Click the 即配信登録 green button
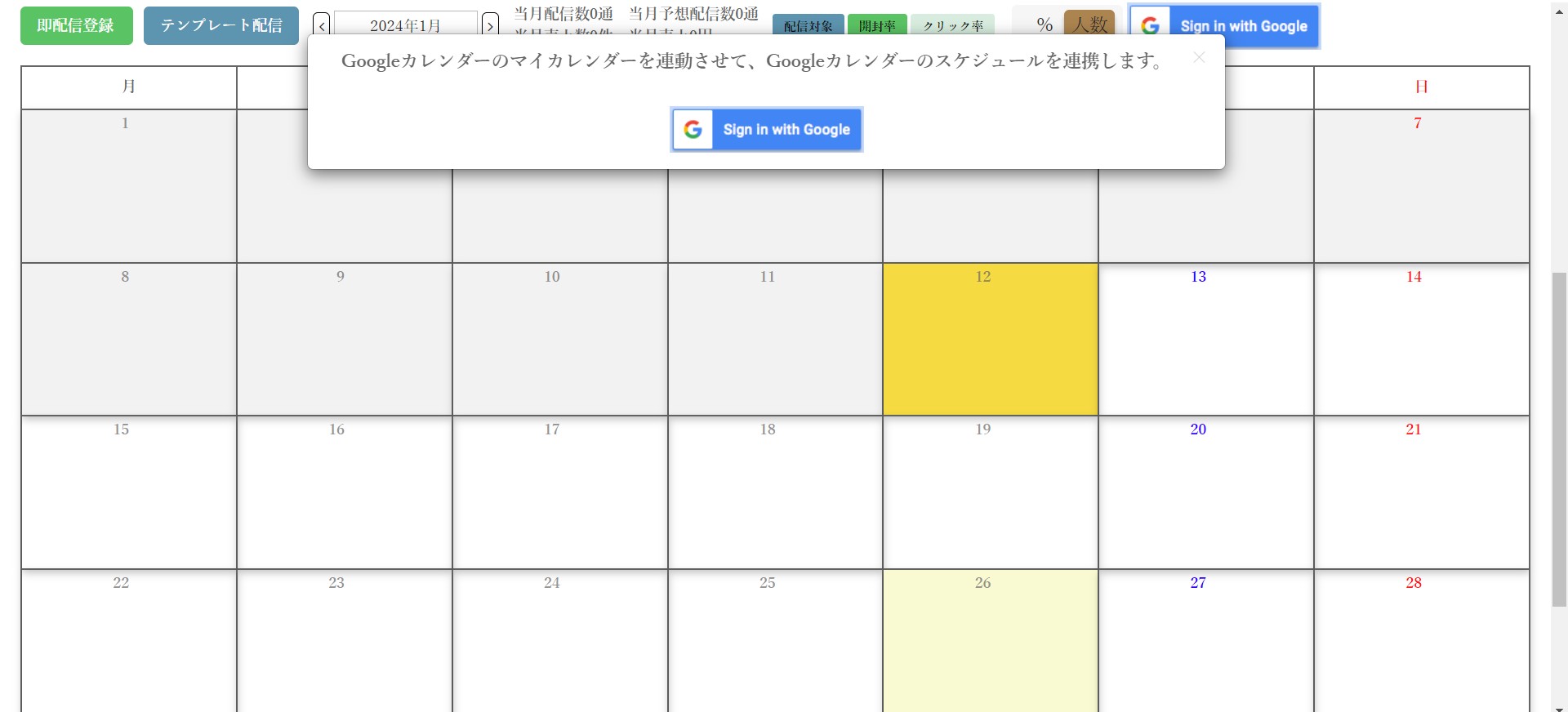Image resolution: width=1568 pixels, height=712 pixels. 77,25
